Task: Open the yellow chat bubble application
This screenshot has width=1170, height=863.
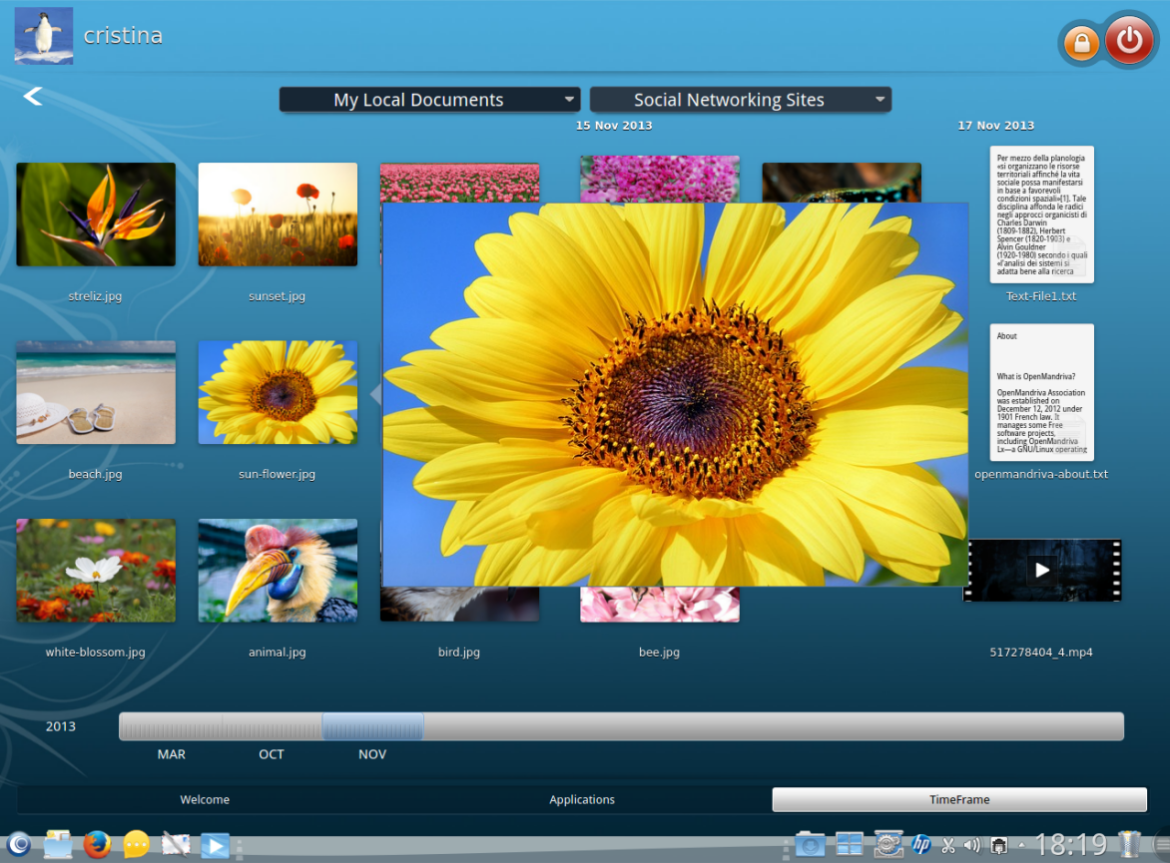Action: click(x=136, y=845)
